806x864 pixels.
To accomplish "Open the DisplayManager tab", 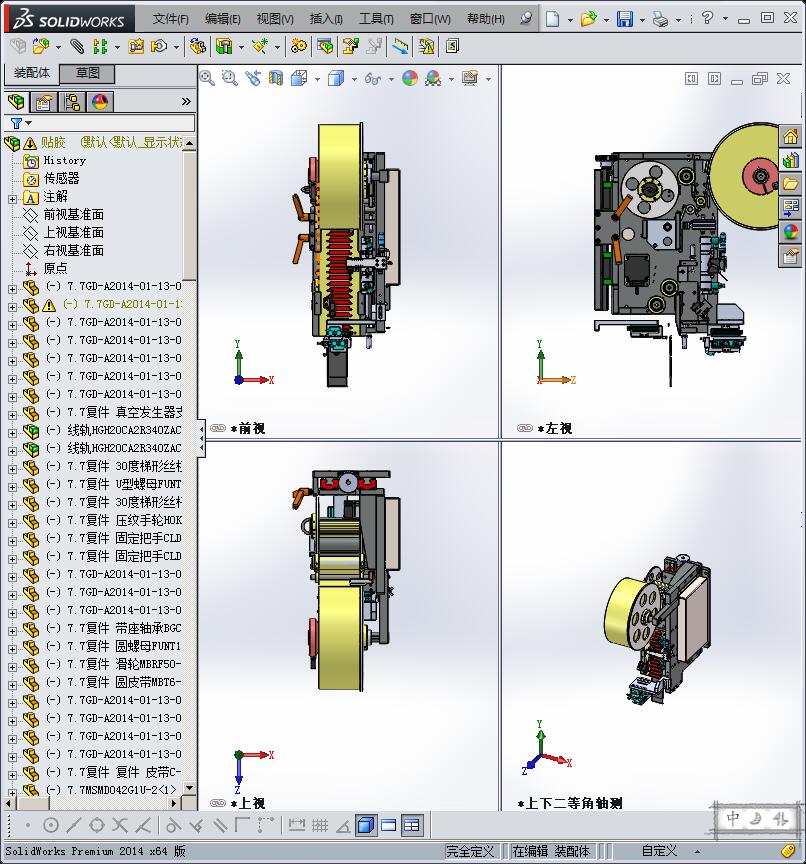I will coord(100,101).
